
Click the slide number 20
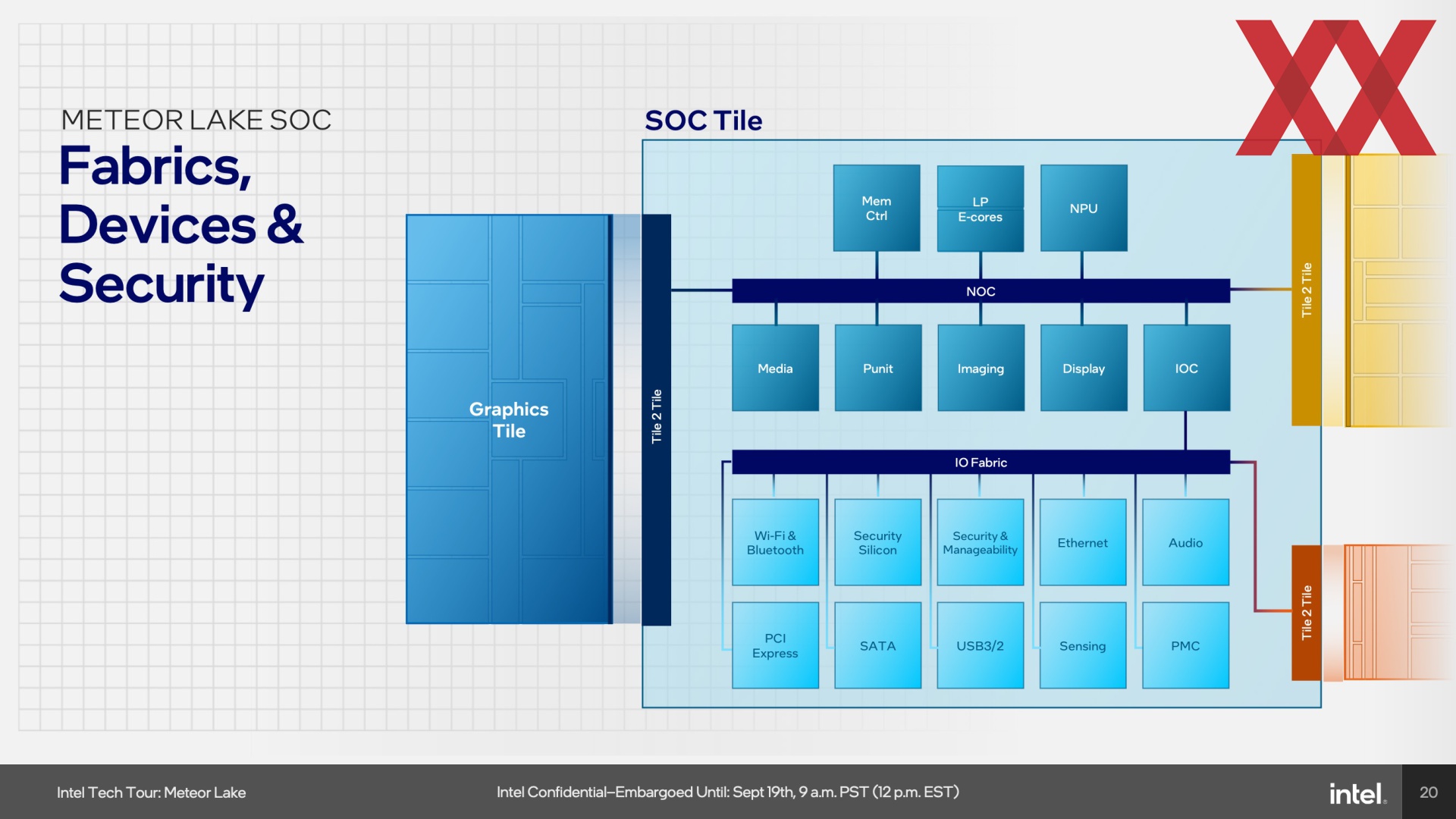point(1429,792)
